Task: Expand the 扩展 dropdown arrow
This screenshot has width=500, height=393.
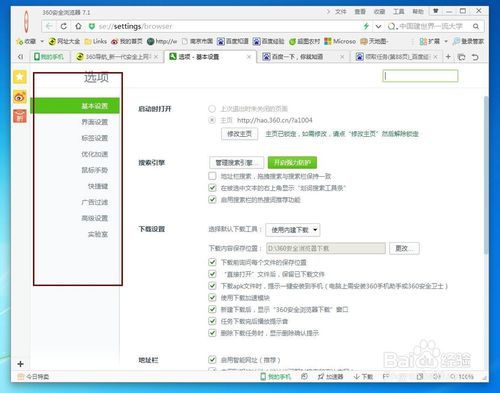Action: (x=446, y=41)
